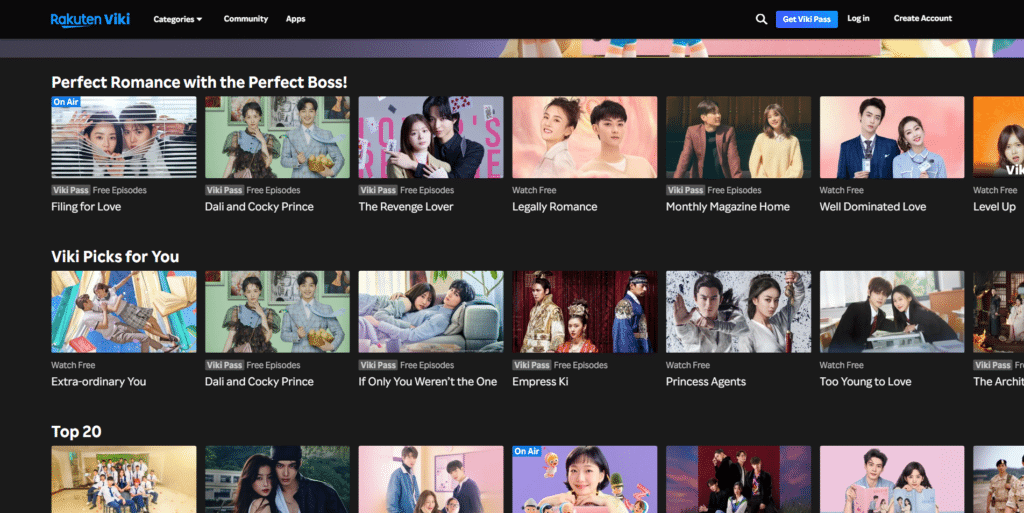Expand the Categories dropdown menu
Viewport: 1024px width, 513px height.
[x=177, y=19]
